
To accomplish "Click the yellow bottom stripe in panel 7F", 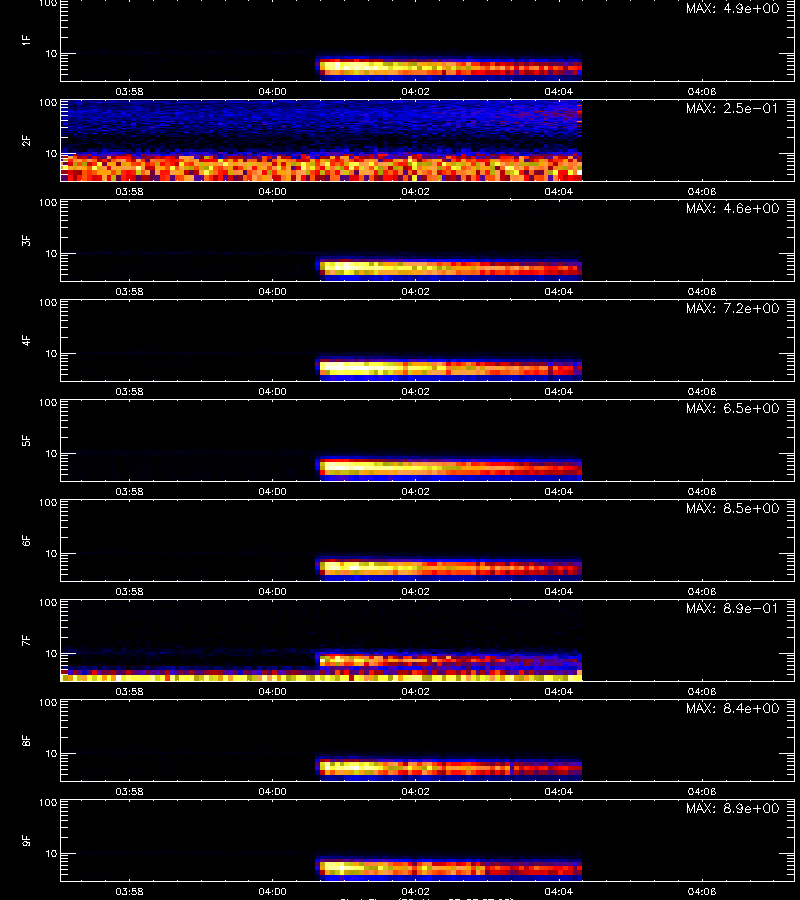I will coord(321,678).
